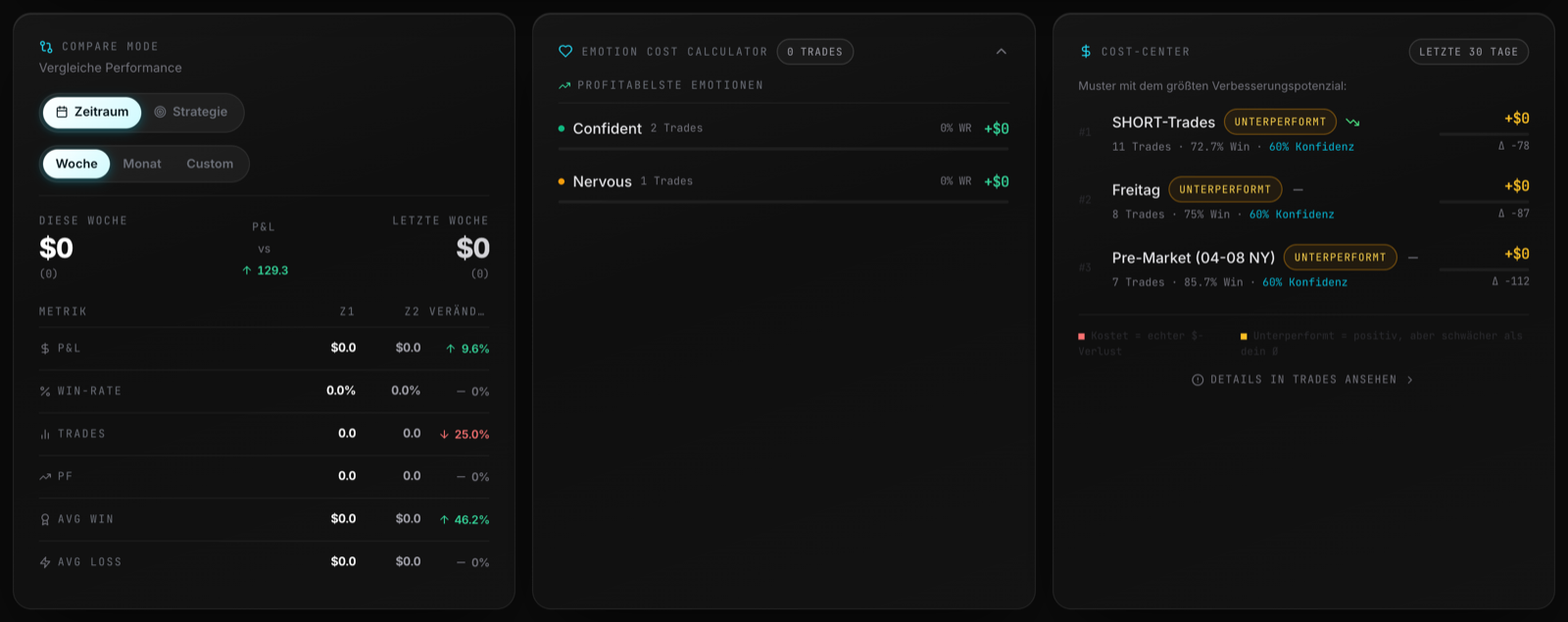
Task: Click the lightning icon in the Avg Loss row
Action: (x=45, y=562)
